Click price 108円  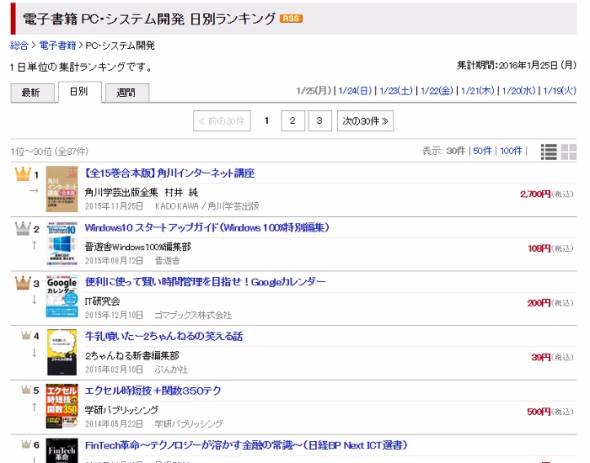coord(539,248)
